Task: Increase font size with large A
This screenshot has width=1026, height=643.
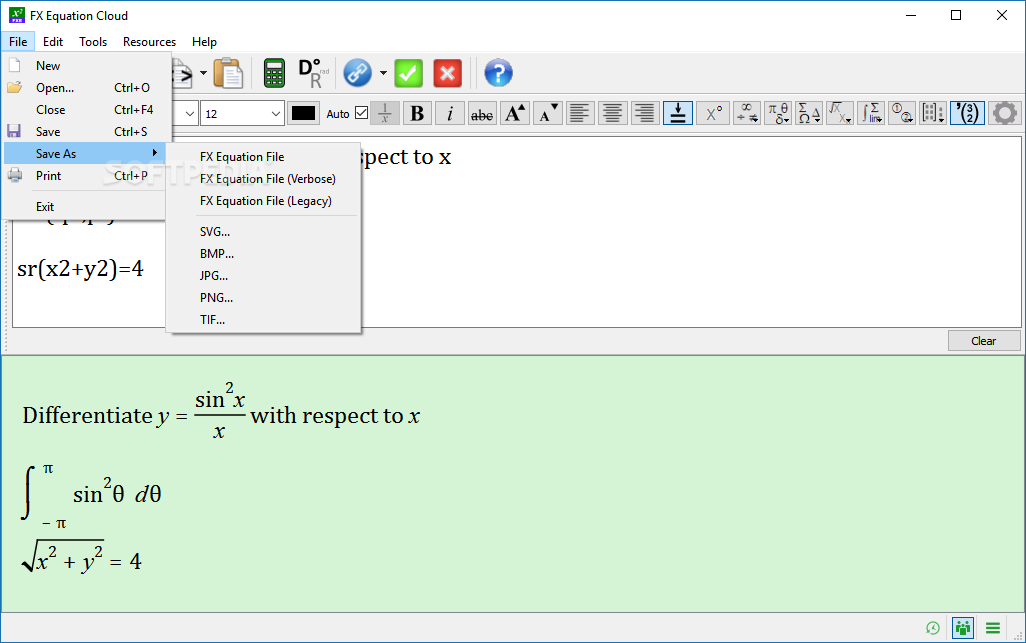Action: (x=515, y=113)
